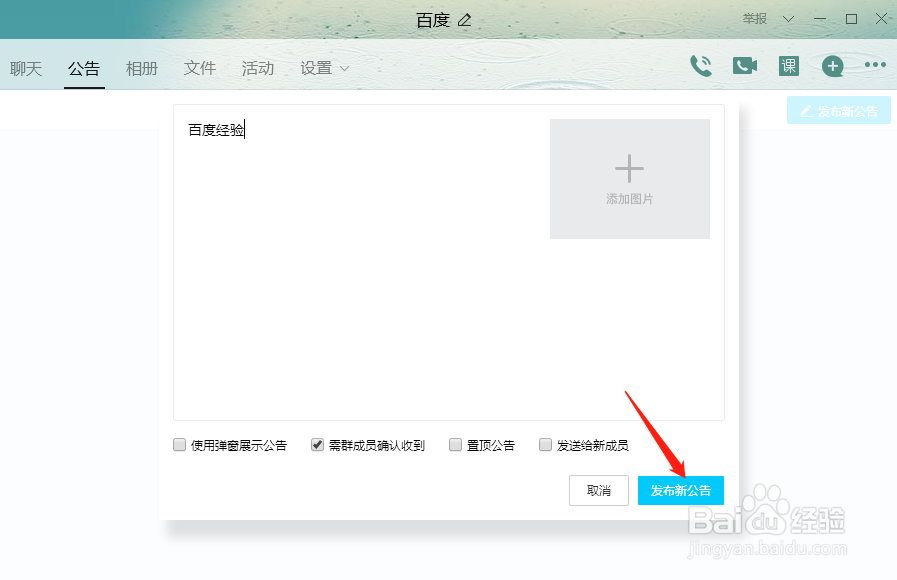Start a video call
The image size is (897, 580).
(x=744, y=65)
